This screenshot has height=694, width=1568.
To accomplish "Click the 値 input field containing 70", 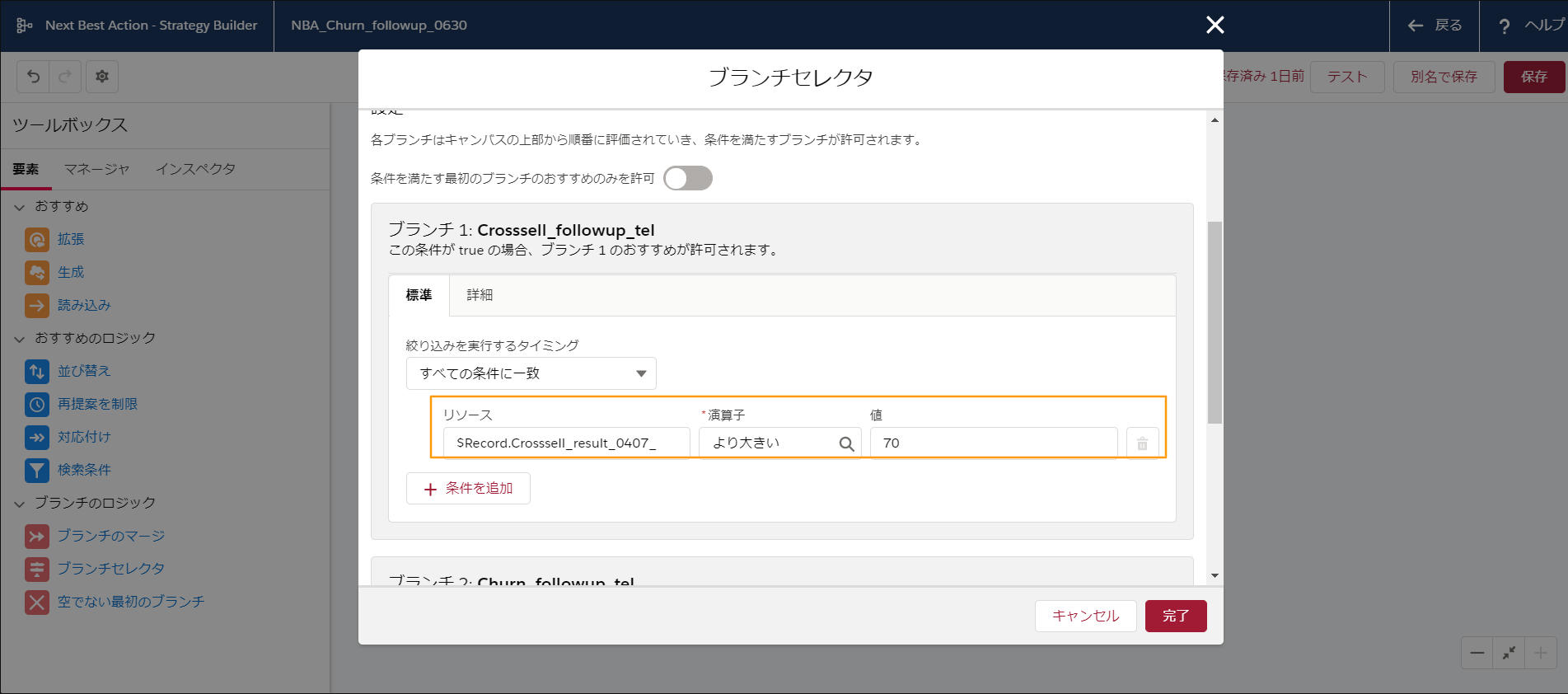I will pyautogui.click(x=993, y=443).
